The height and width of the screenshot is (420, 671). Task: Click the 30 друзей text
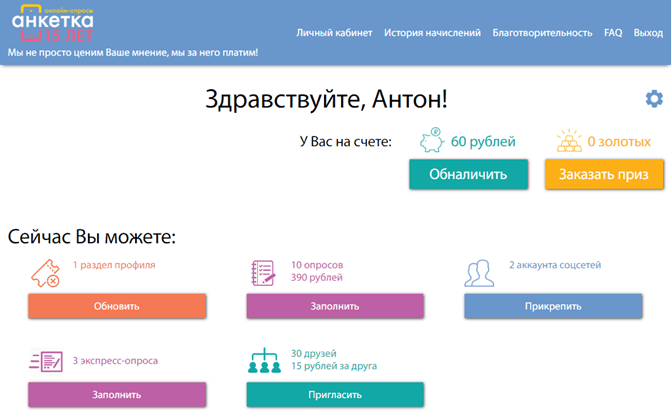pyautogui.click(x=314, y=354)
